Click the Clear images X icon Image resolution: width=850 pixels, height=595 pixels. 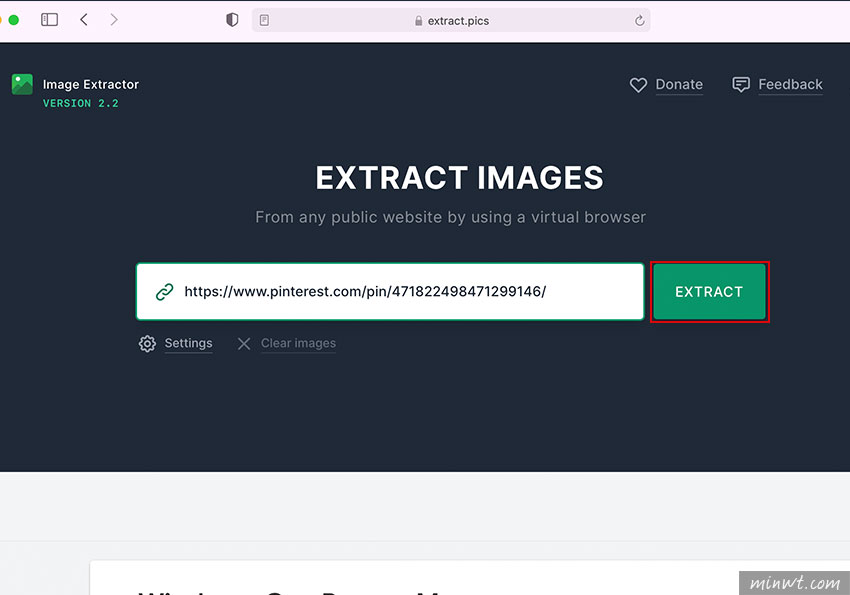coord(244,344)
